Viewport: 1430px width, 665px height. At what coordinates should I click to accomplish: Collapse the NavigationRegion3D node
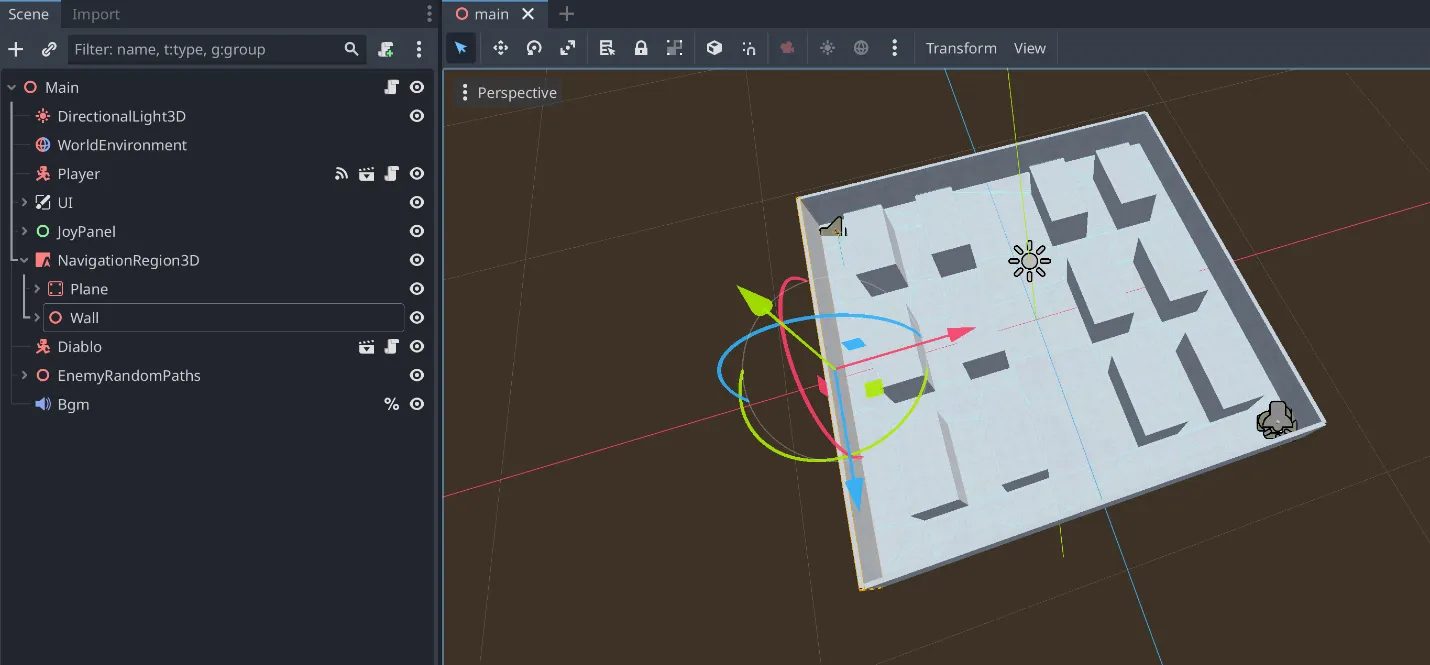pyautogui.click(x=25, y=261)
